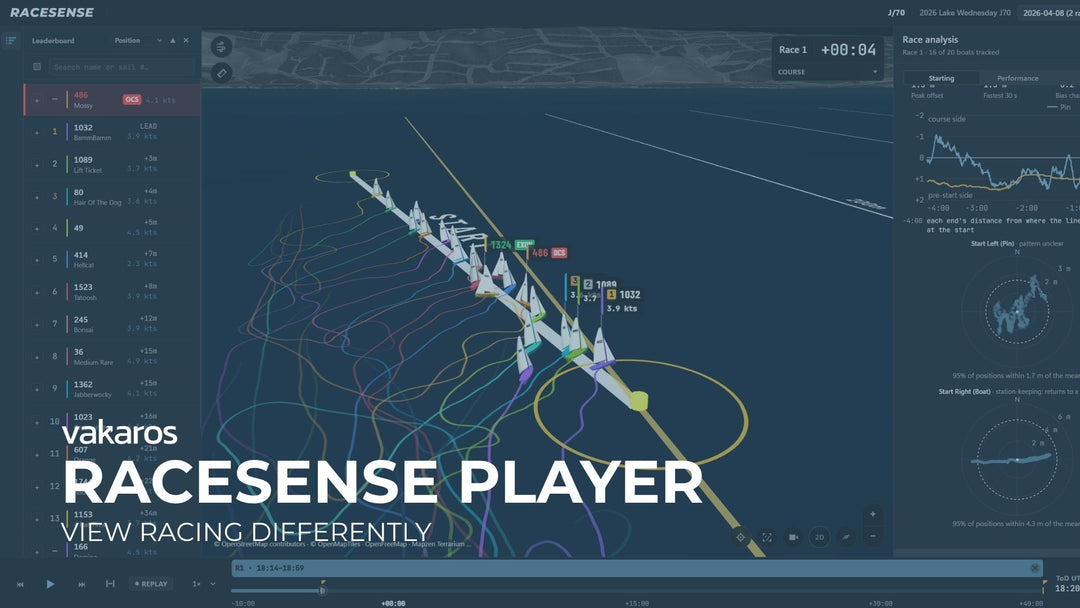Click green color bar of boat 1089

coord(68,164)
